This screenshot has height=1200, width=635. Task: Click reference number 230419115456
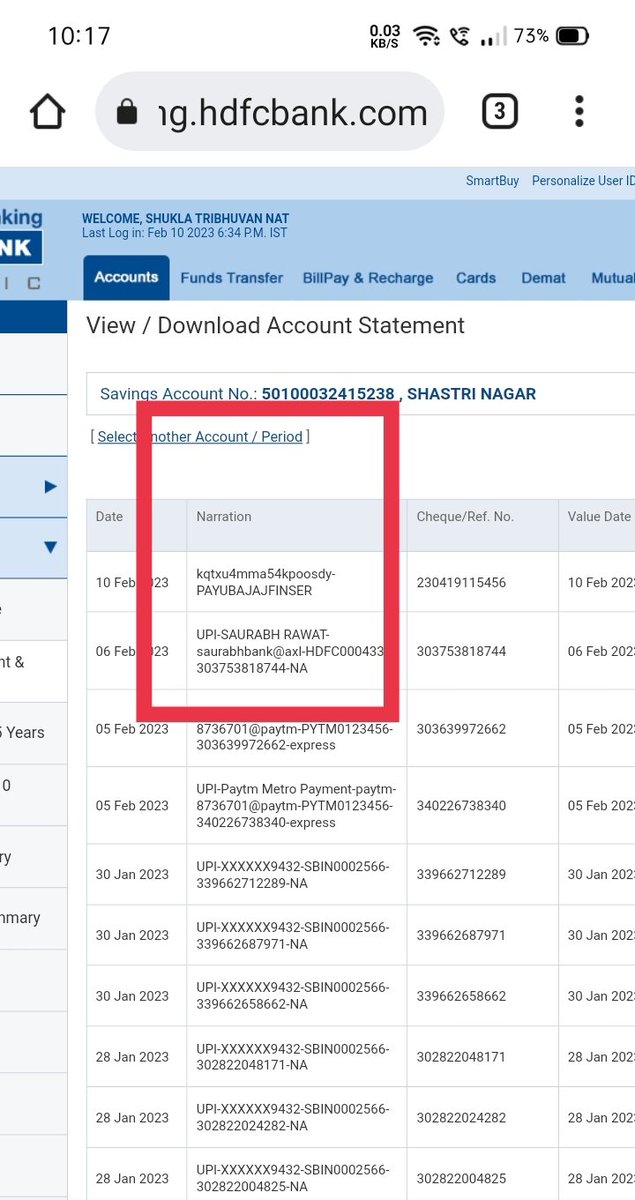coord(462,582)
